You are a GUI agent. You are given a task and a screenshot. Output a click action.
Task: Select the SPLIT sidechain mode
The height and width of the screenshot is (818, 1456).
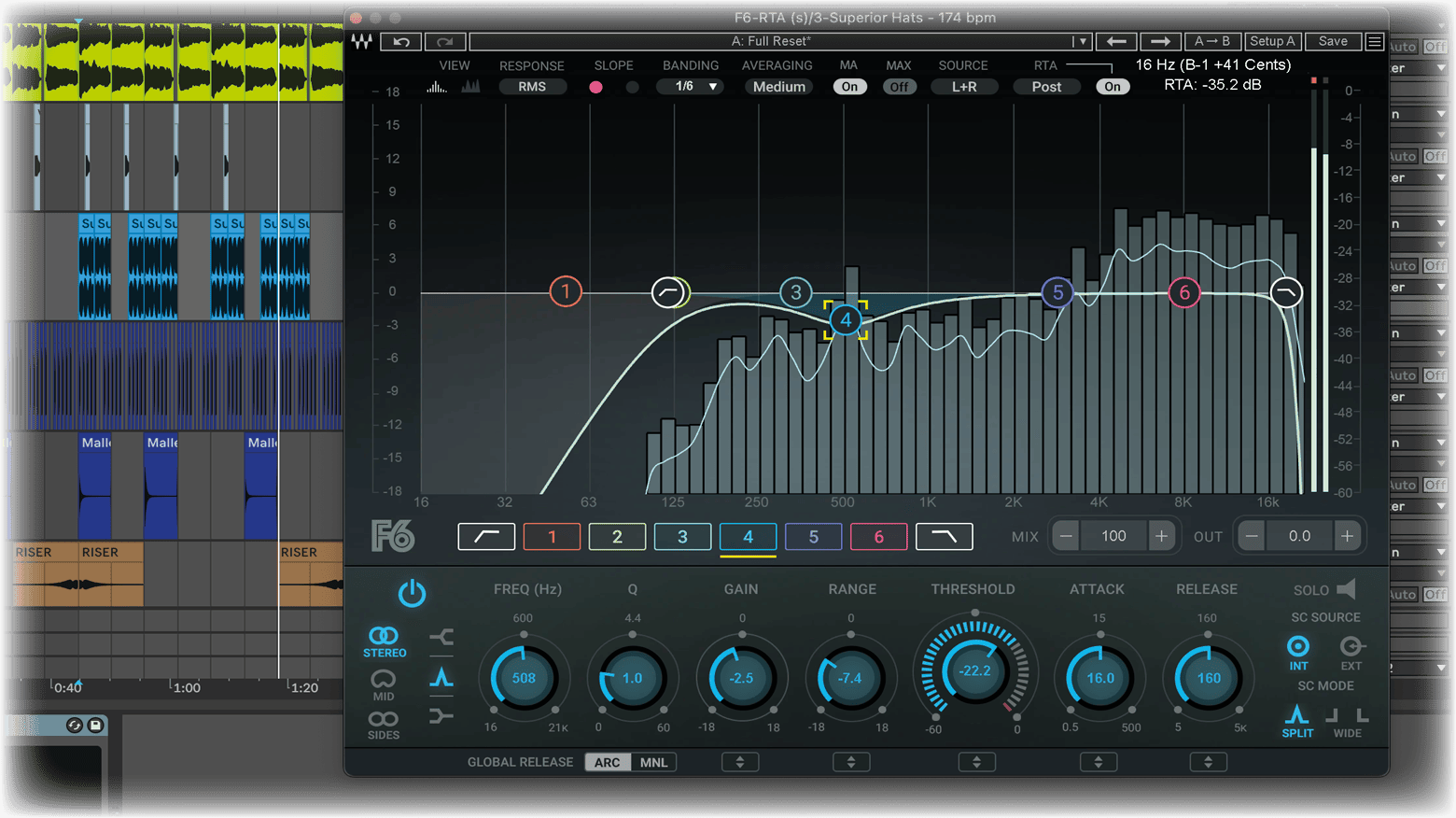tap(1297, 721)
